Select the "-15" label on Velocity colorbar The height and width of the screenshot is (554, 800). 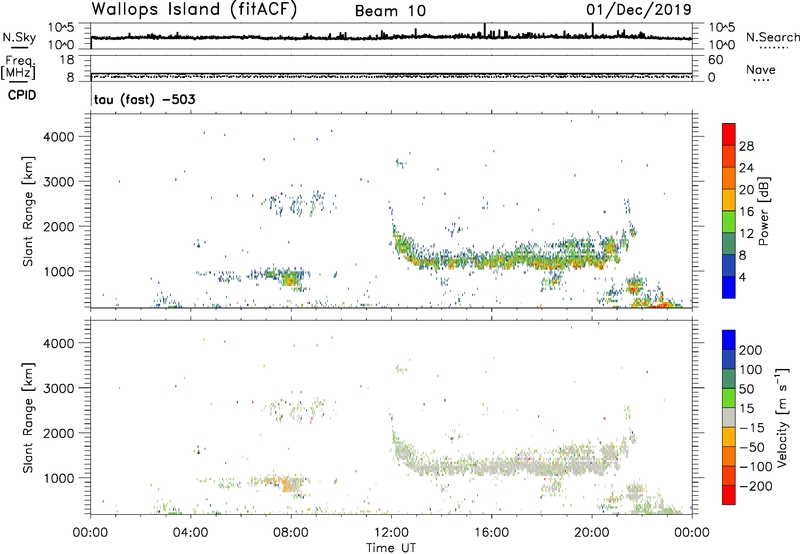(x=752, y=428)
